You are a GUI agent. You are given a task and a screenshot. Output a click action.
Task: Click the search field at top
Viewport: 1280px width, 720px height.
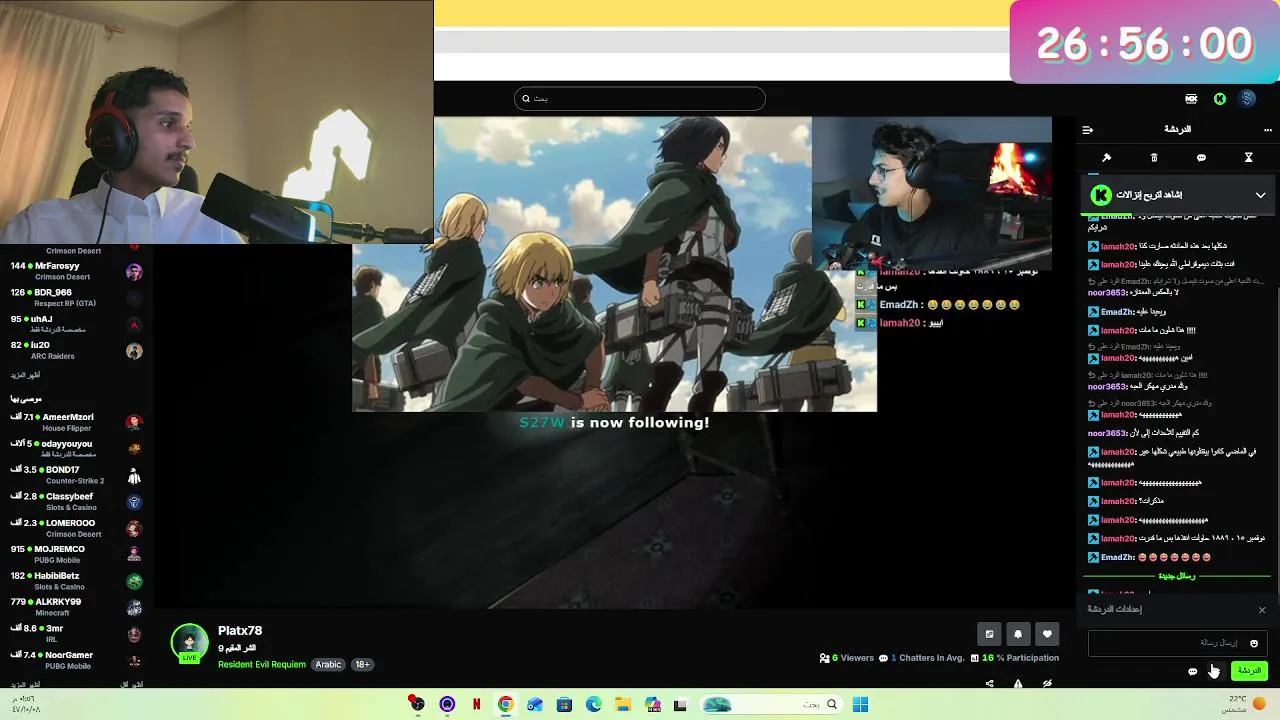pos(640,98)
